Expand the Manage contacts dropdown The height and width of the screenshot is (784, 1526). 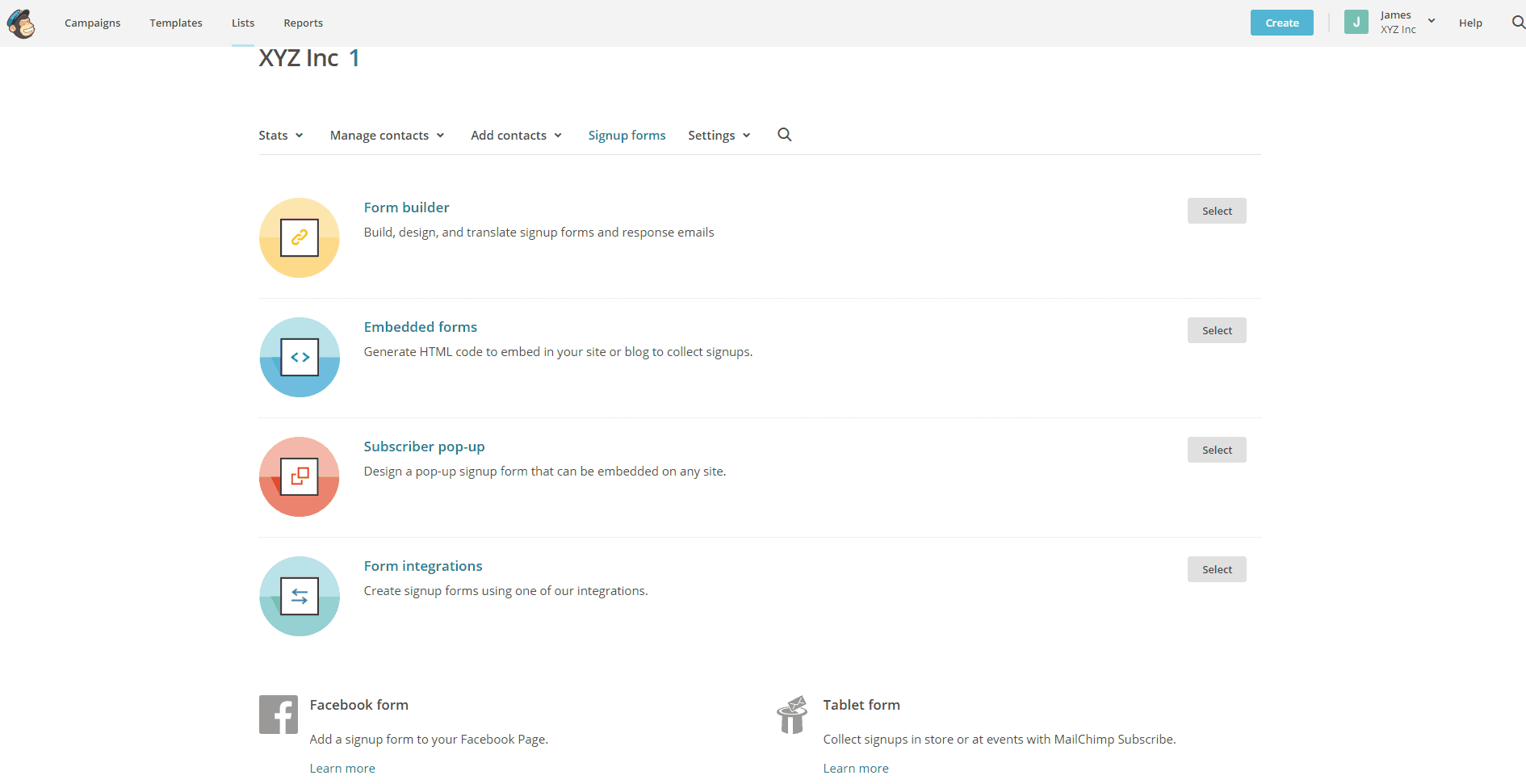point(388,136)
